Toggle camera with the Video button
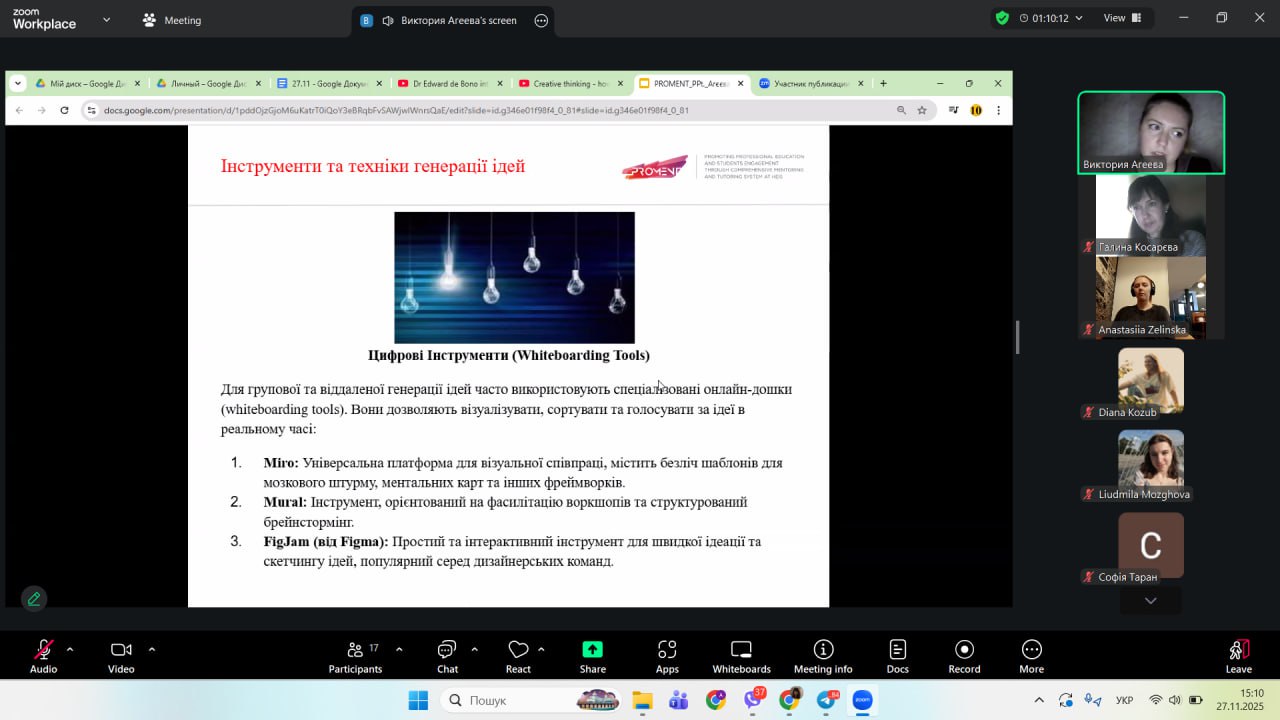This screenshot has height=720, width=1280. 121,655
